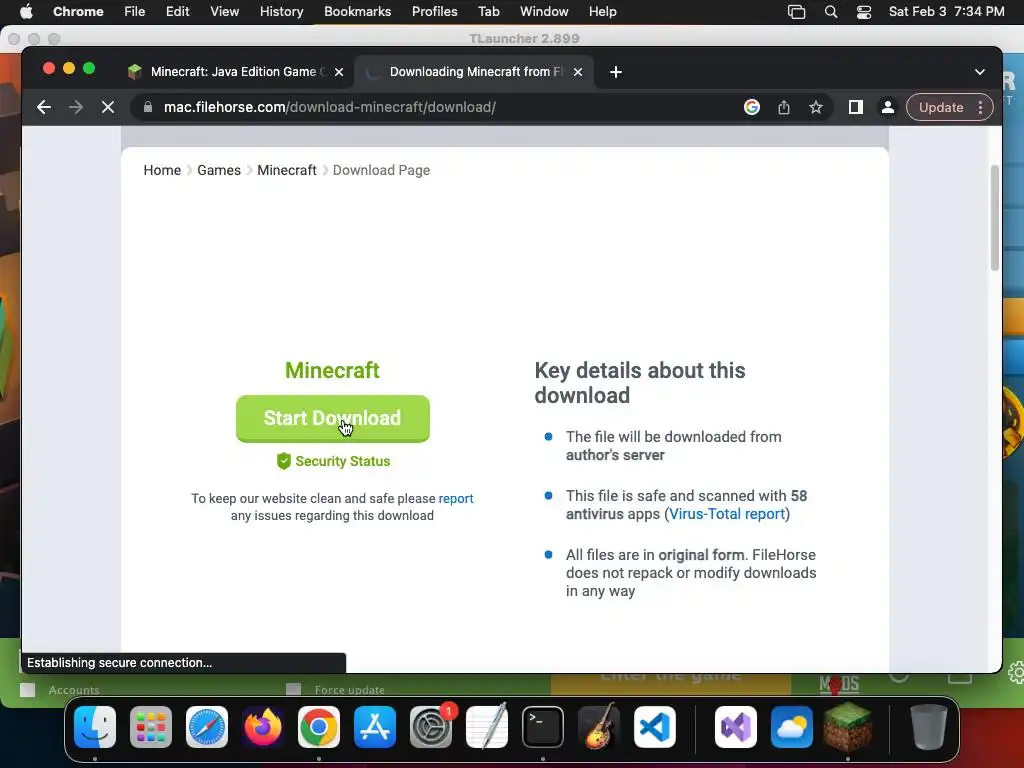1024x768 pixels.
Task: Open the Edit menu
Action: click(178, 12)
